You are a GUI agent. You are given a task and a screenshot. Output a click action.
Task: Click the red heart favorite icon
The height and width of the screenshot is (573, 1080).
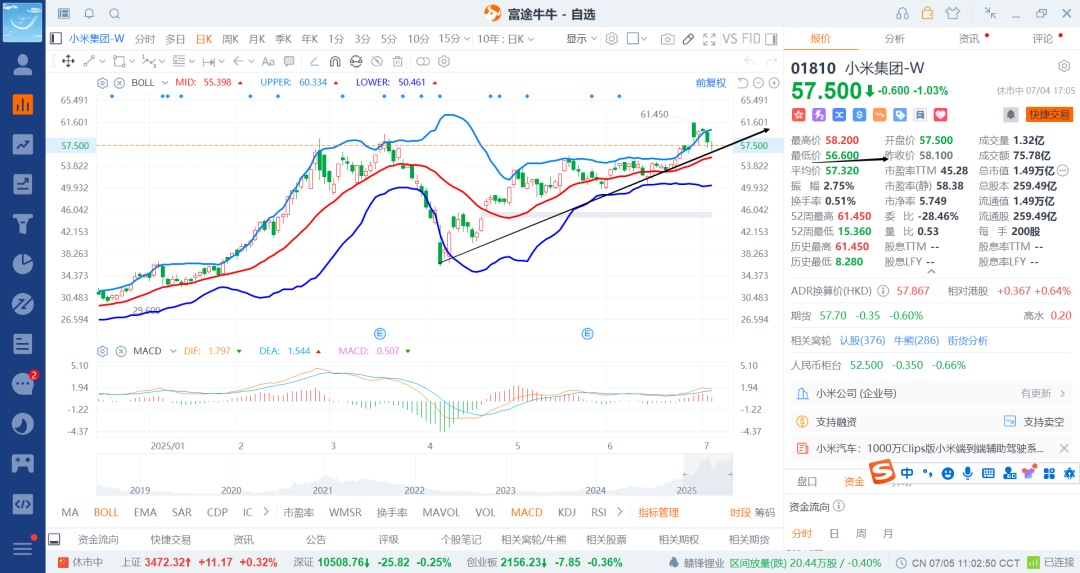coord(940,115)
